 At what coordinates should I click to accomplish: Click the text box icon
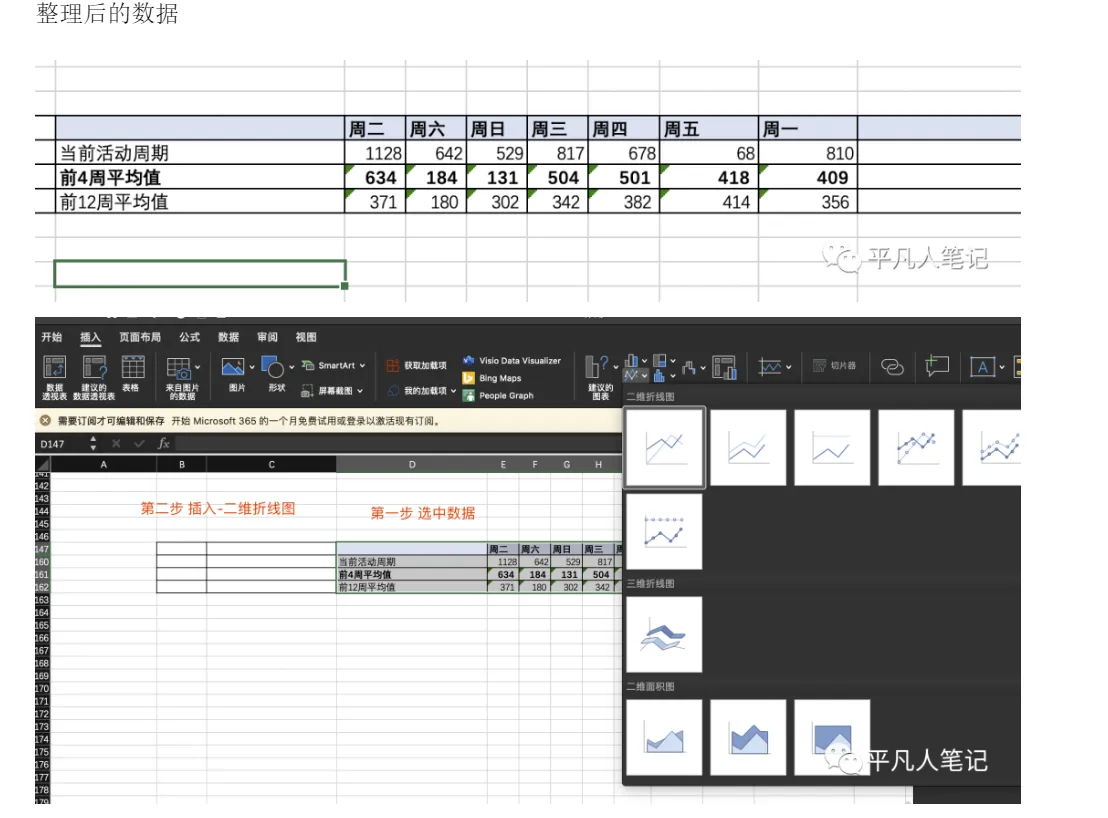coord(982,367)
